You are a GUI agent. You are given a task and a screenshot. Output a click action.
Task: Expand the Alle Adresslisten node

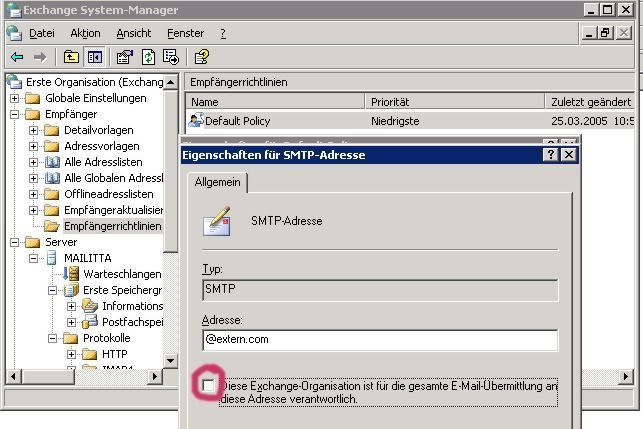34,162
